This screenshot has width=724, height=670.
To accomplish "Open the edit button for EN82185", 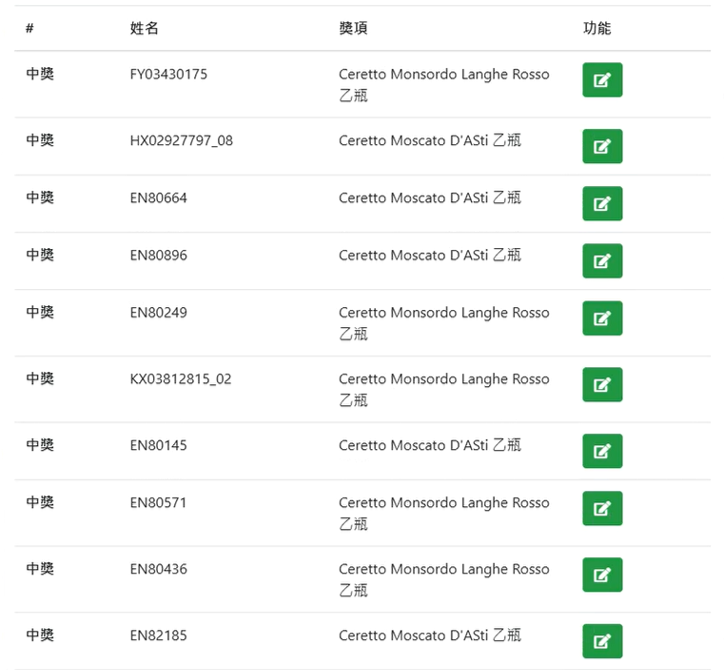I will (602, 641).
